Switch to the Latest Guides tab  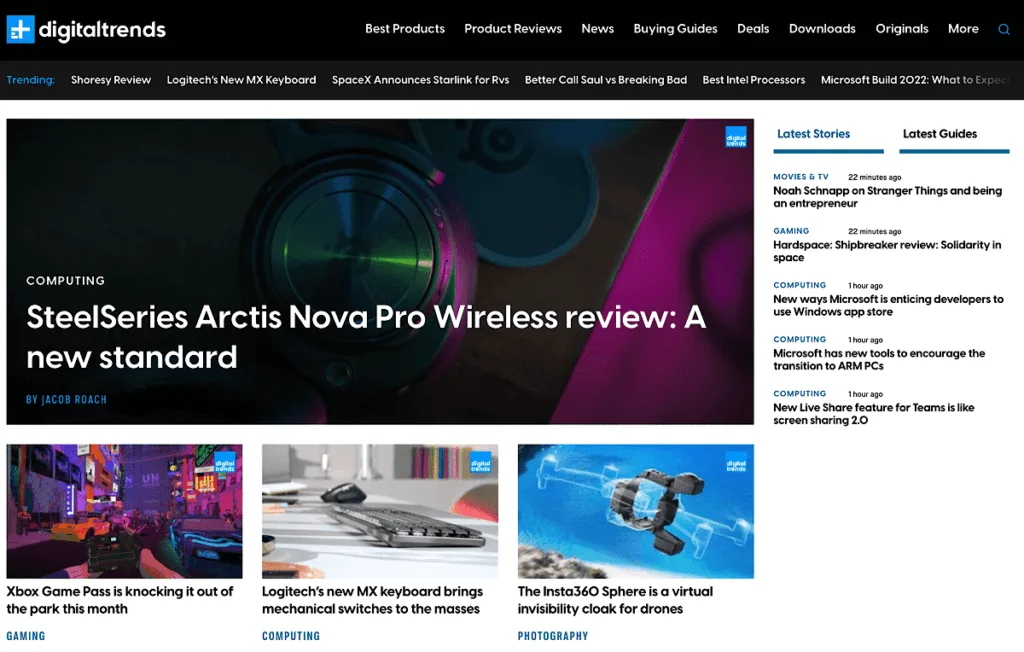[940, 134]
